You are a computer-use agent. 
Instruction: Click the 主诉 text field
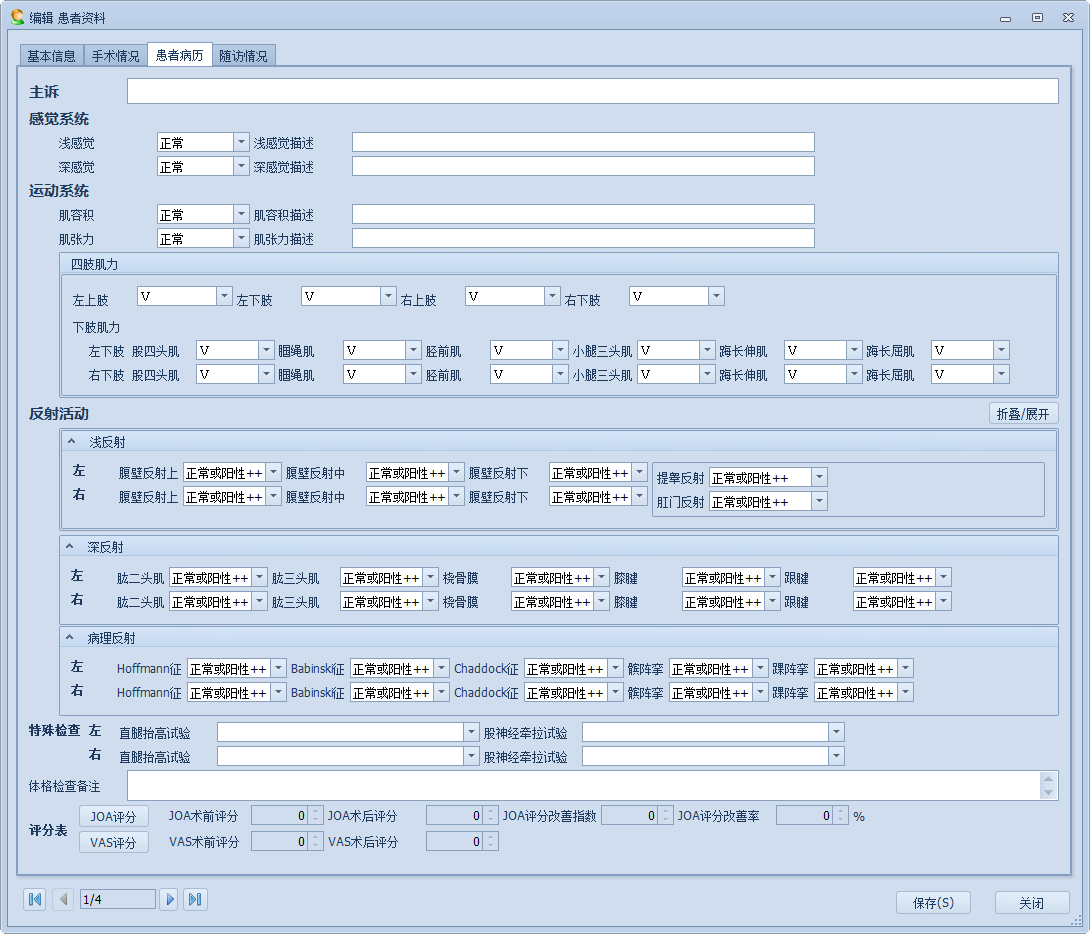pyautogui.click(x=593, y=91)
